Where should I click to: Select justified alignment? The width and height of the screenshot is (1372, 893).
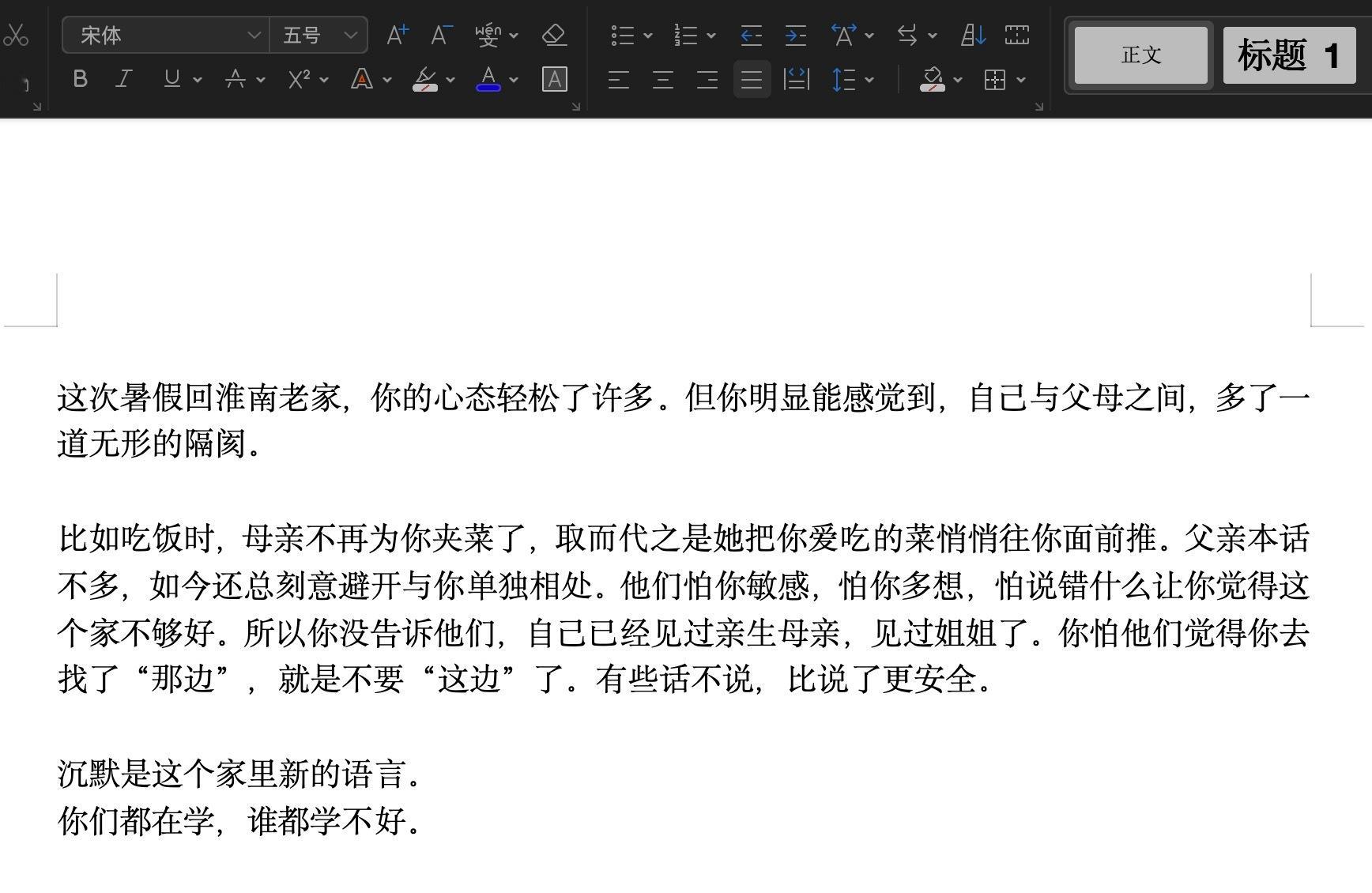point(752,79)
